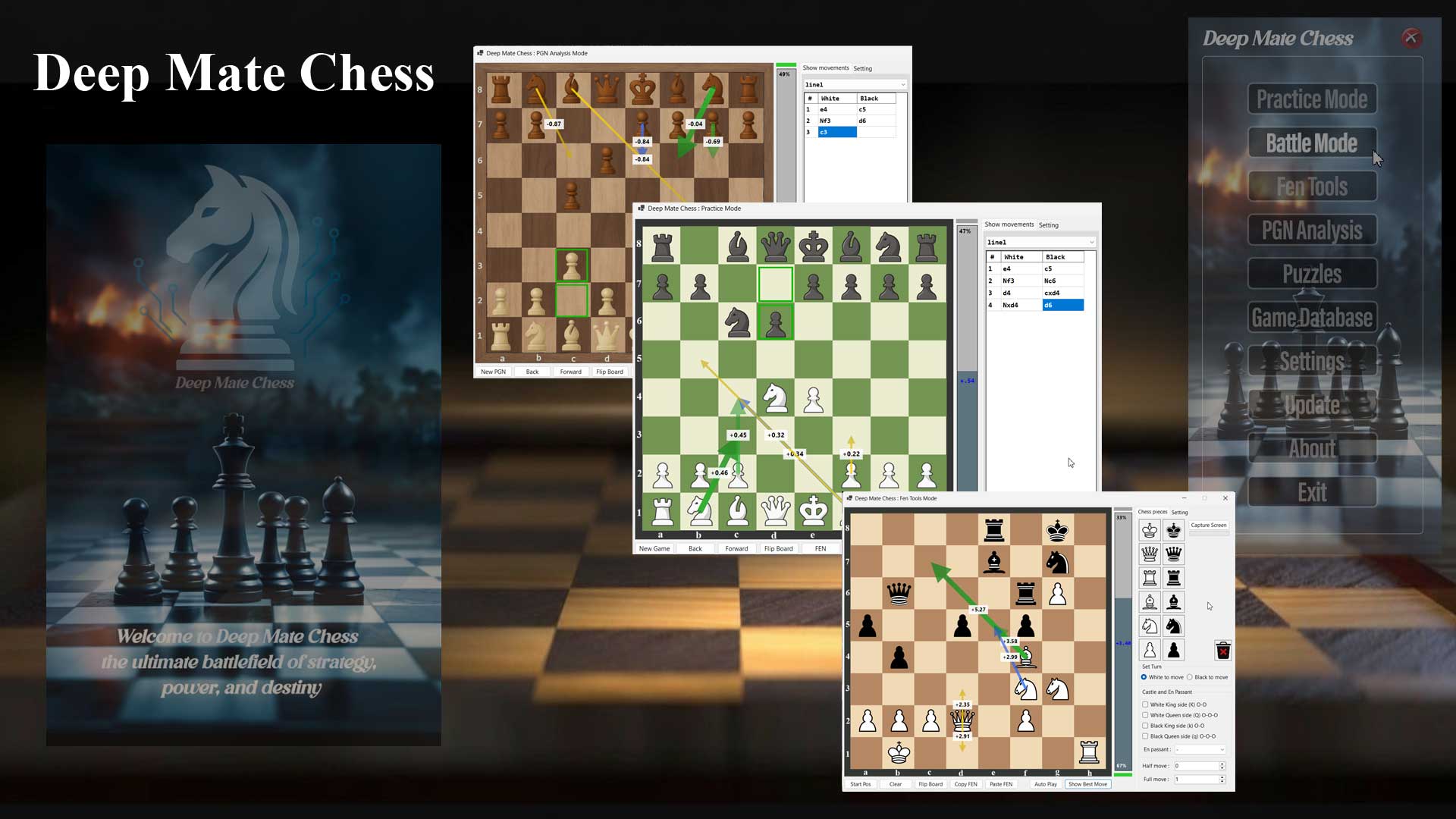
Task: Select the black queen piece in the palette
Action: pyautogui.click(x=1174, y=554)
